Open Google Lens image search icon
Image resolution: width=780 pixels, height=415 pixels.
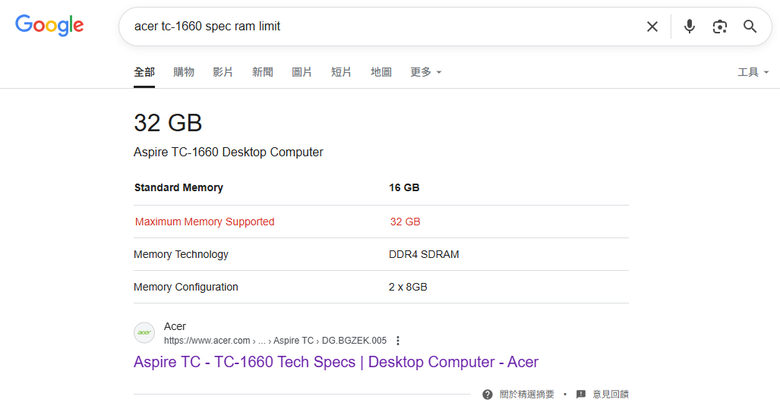pyautogui.click(x=719, y=26)
